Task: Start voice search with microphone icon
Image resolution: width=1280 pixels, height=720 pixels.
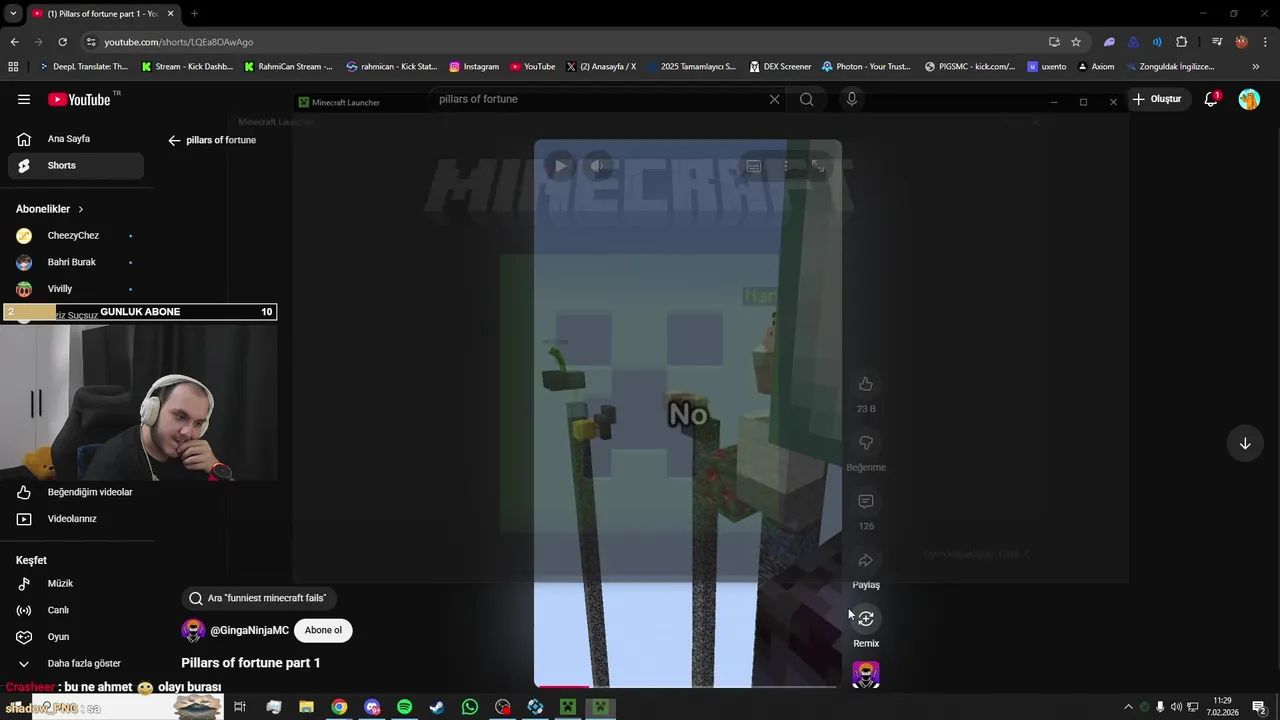Action: 852,99
